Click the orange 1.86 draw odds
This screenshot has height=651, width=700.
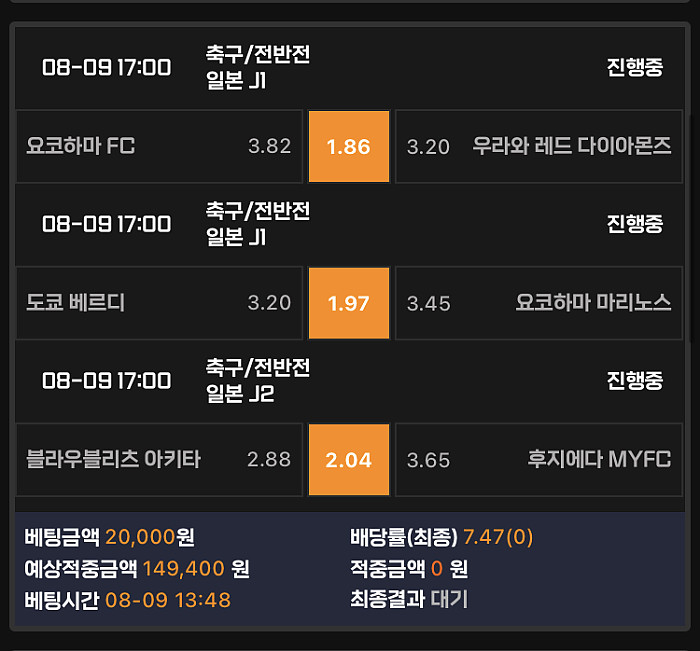click(348, 146)
